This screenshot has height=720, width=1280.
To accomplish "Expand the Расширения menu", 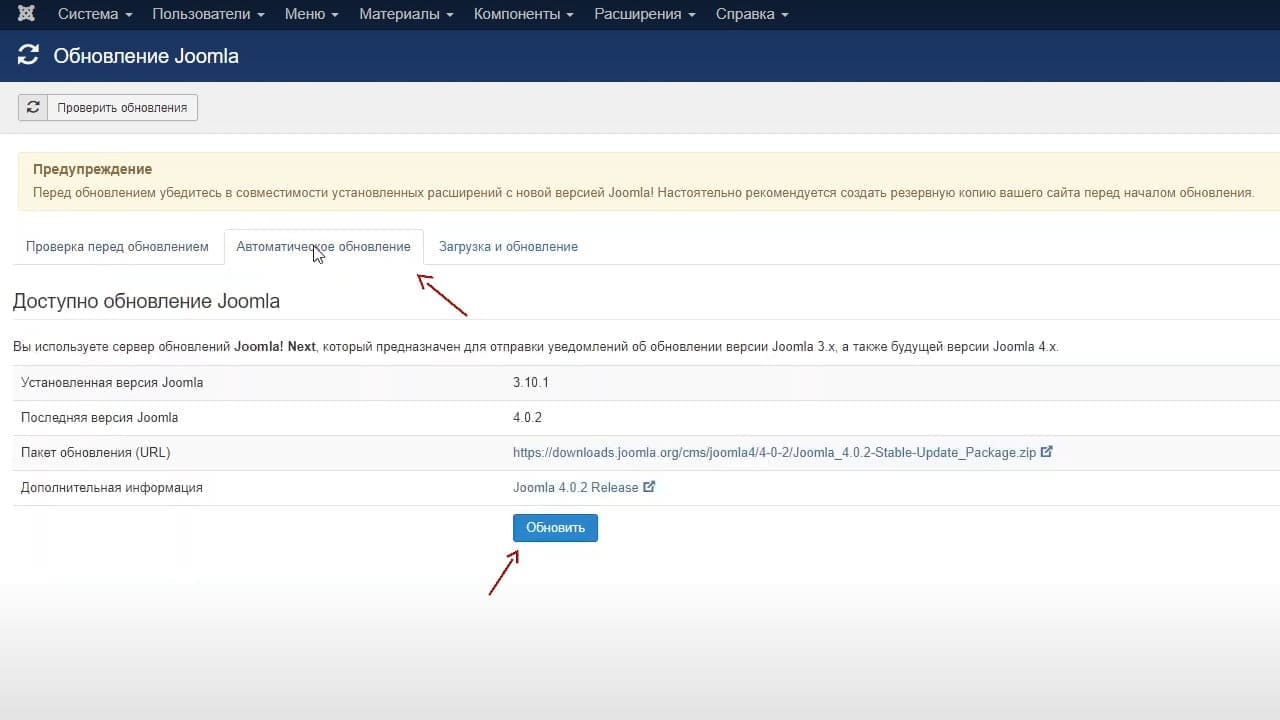I will 645,14.
